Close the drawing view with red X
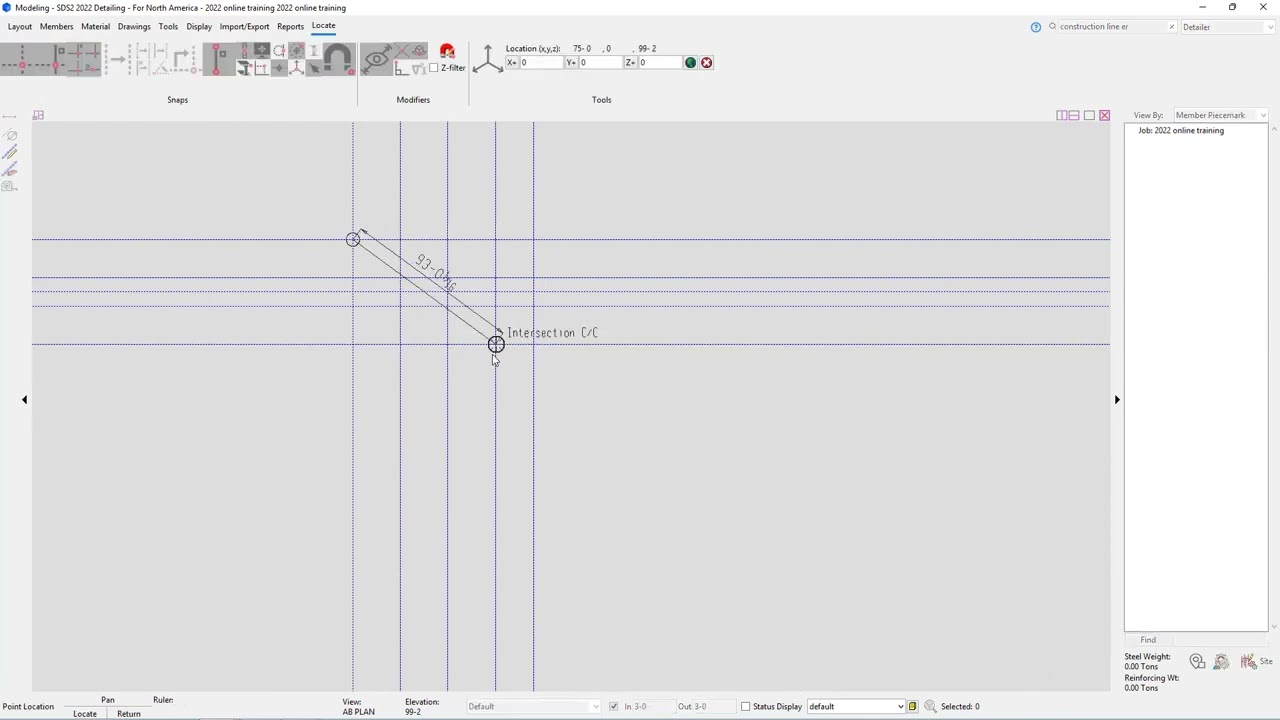The height and width of the screenshot is (720, 1280). [x=1104, y=115]
